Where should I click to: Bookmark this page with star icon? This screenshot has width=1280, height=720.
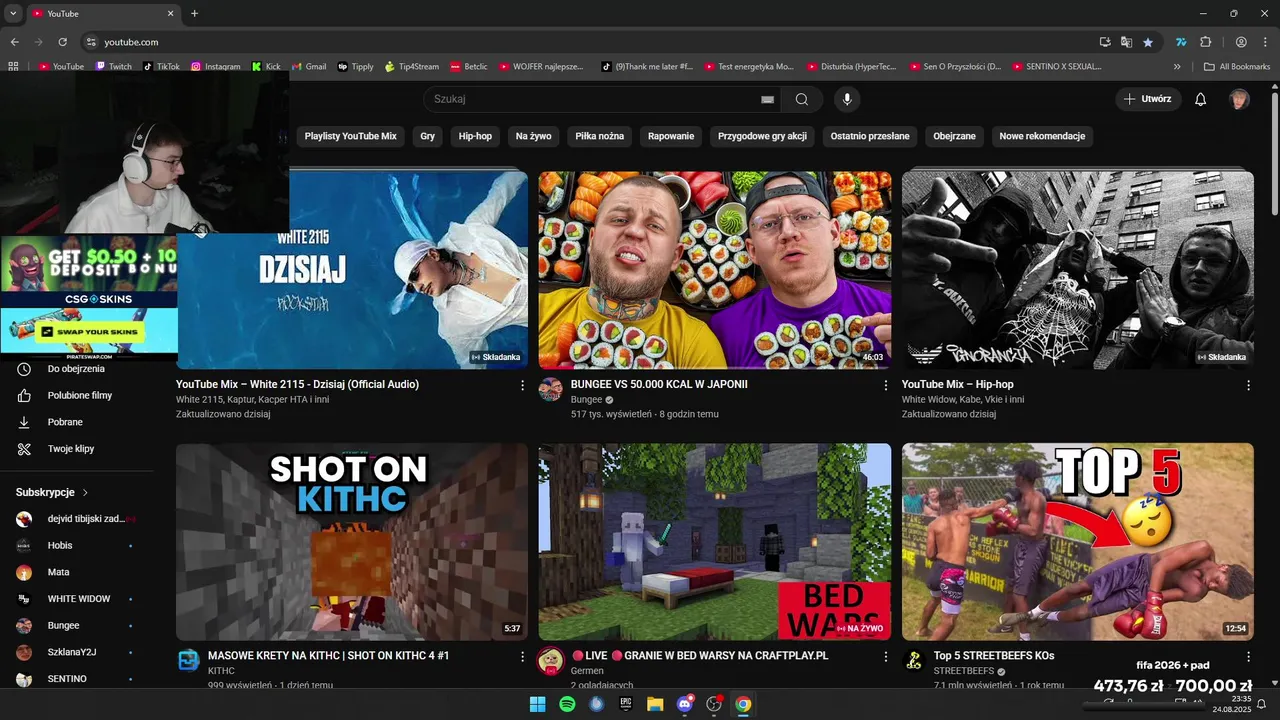[1148, 42]
